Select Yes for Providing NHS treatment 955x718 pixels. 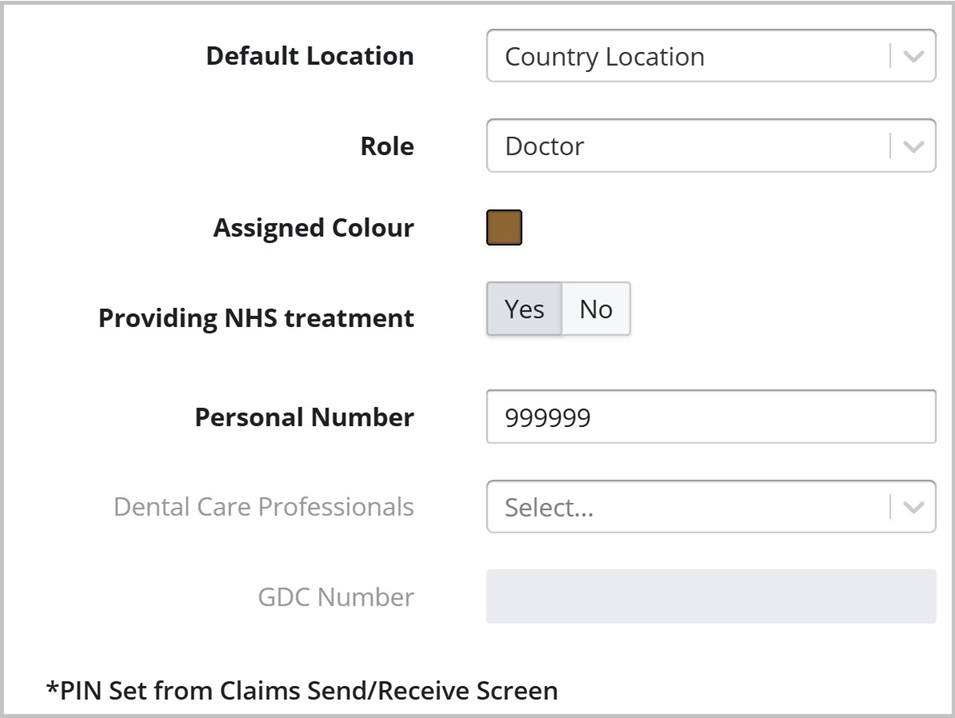(524, 309)
